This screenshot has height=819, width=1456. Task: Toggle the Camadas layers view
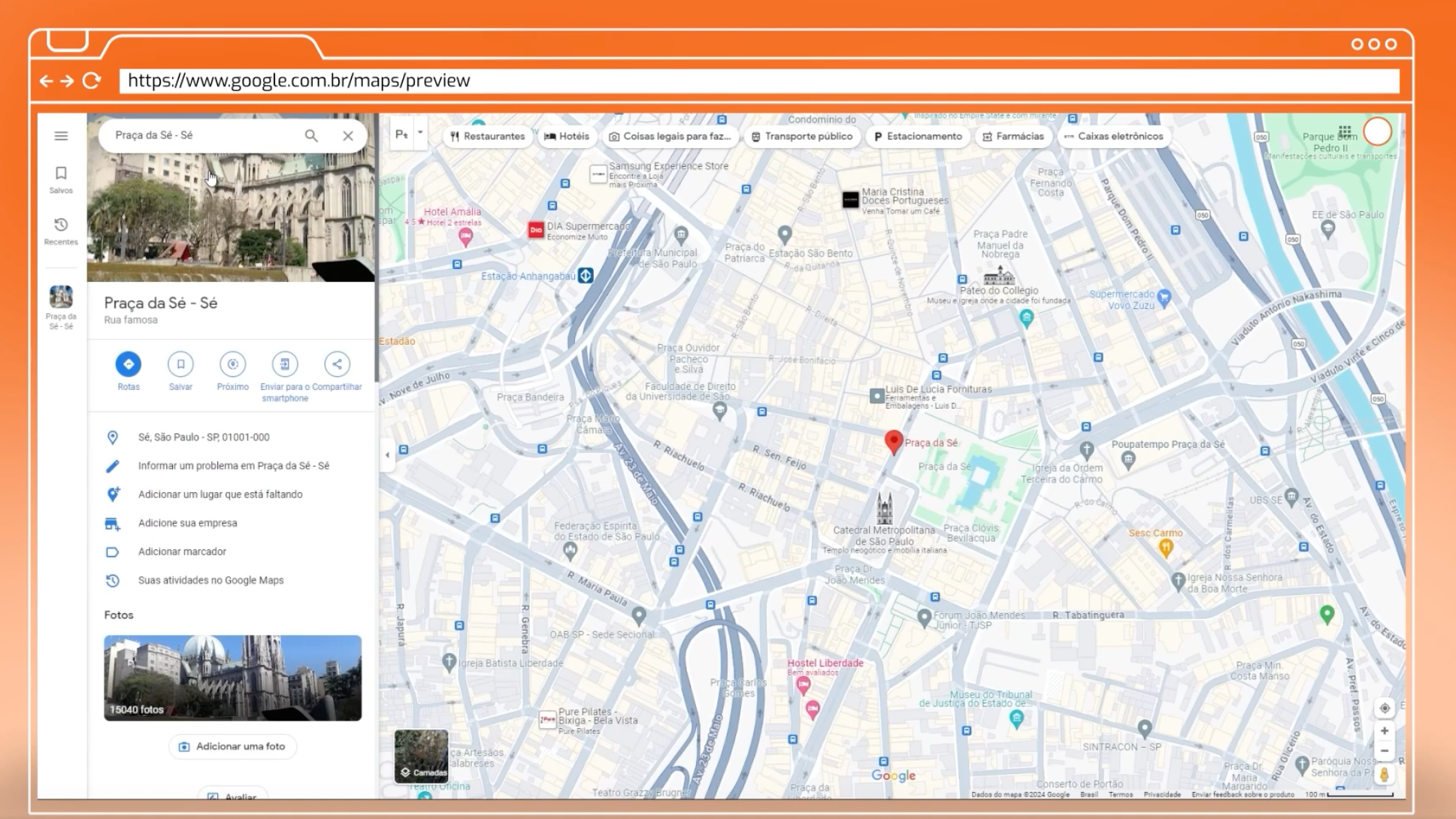(422, 756)
